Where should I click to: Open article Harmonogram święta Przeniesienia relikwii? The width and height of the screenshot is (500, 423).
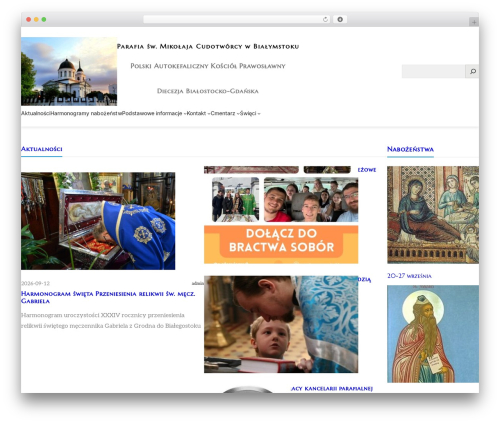[x=108, y=297]
